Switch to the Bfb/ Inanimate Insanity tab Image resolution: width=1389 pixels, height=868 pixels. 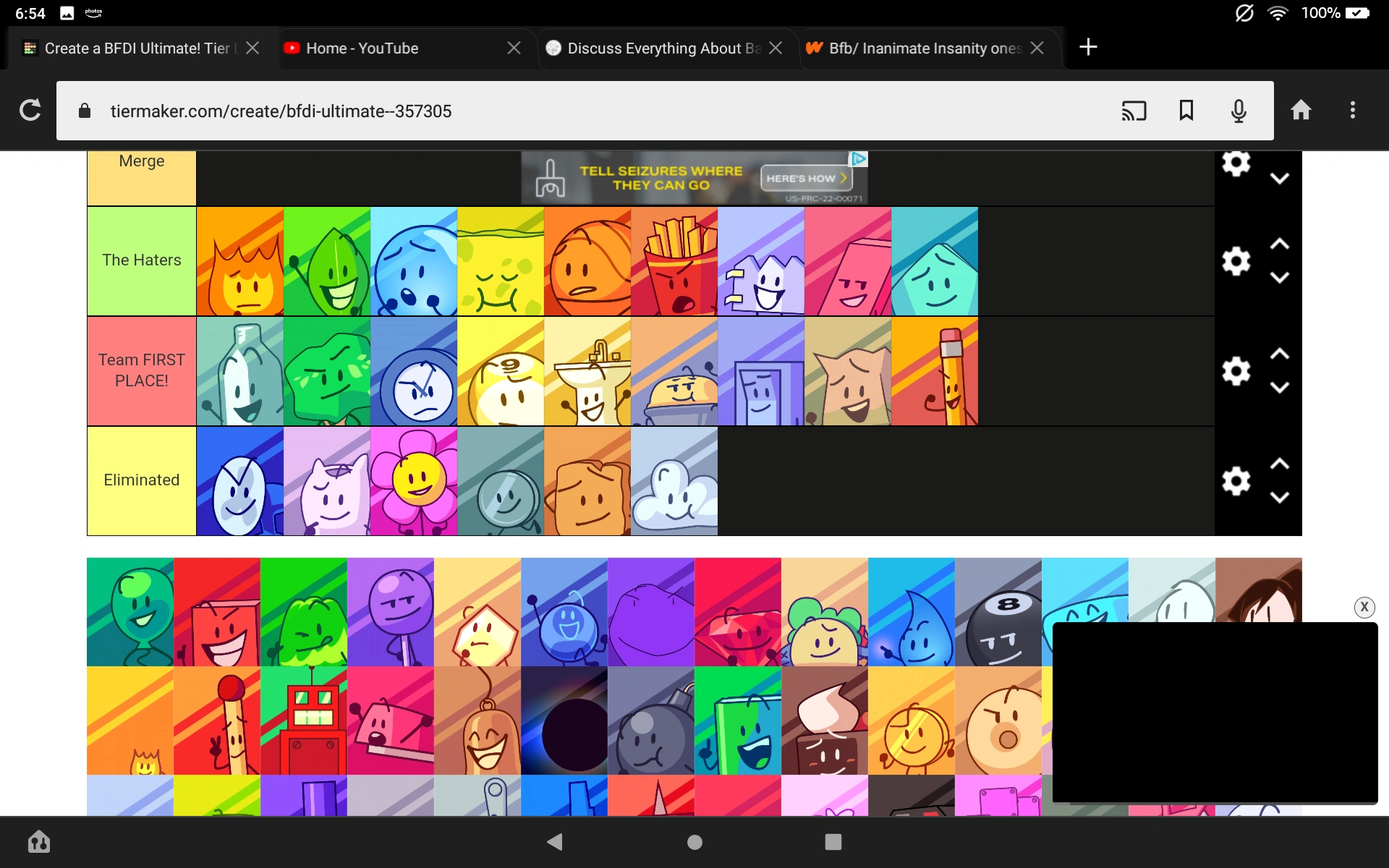point(919,48)
